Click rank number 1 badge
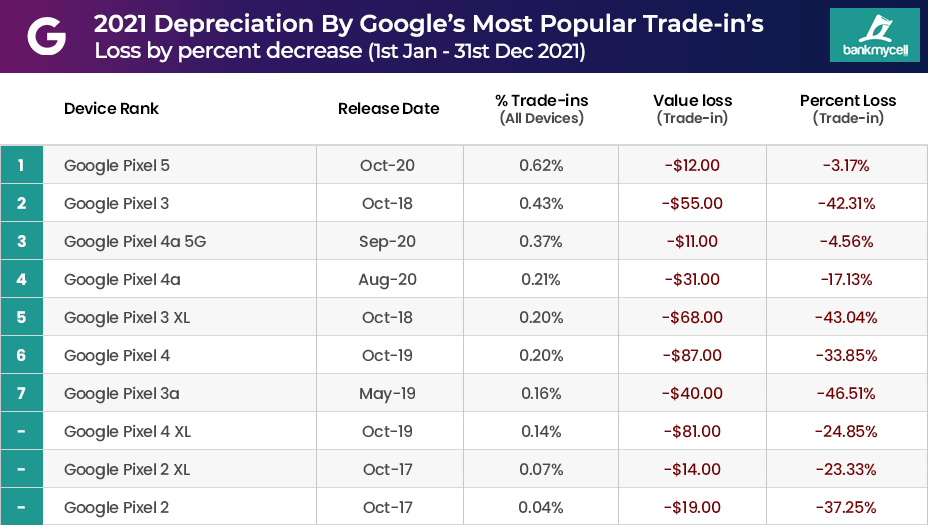The image size is (928, 525). (x=21, y=165)
